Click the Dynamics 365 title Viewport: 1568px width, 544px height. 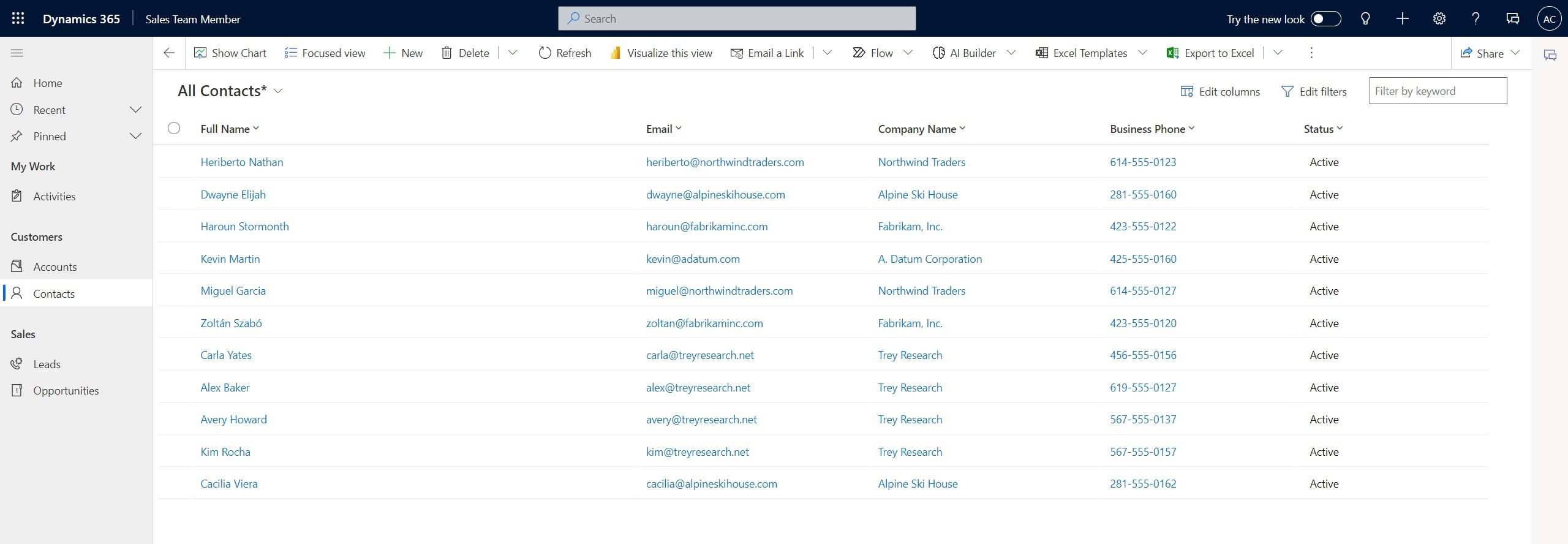tap(81, 19)
